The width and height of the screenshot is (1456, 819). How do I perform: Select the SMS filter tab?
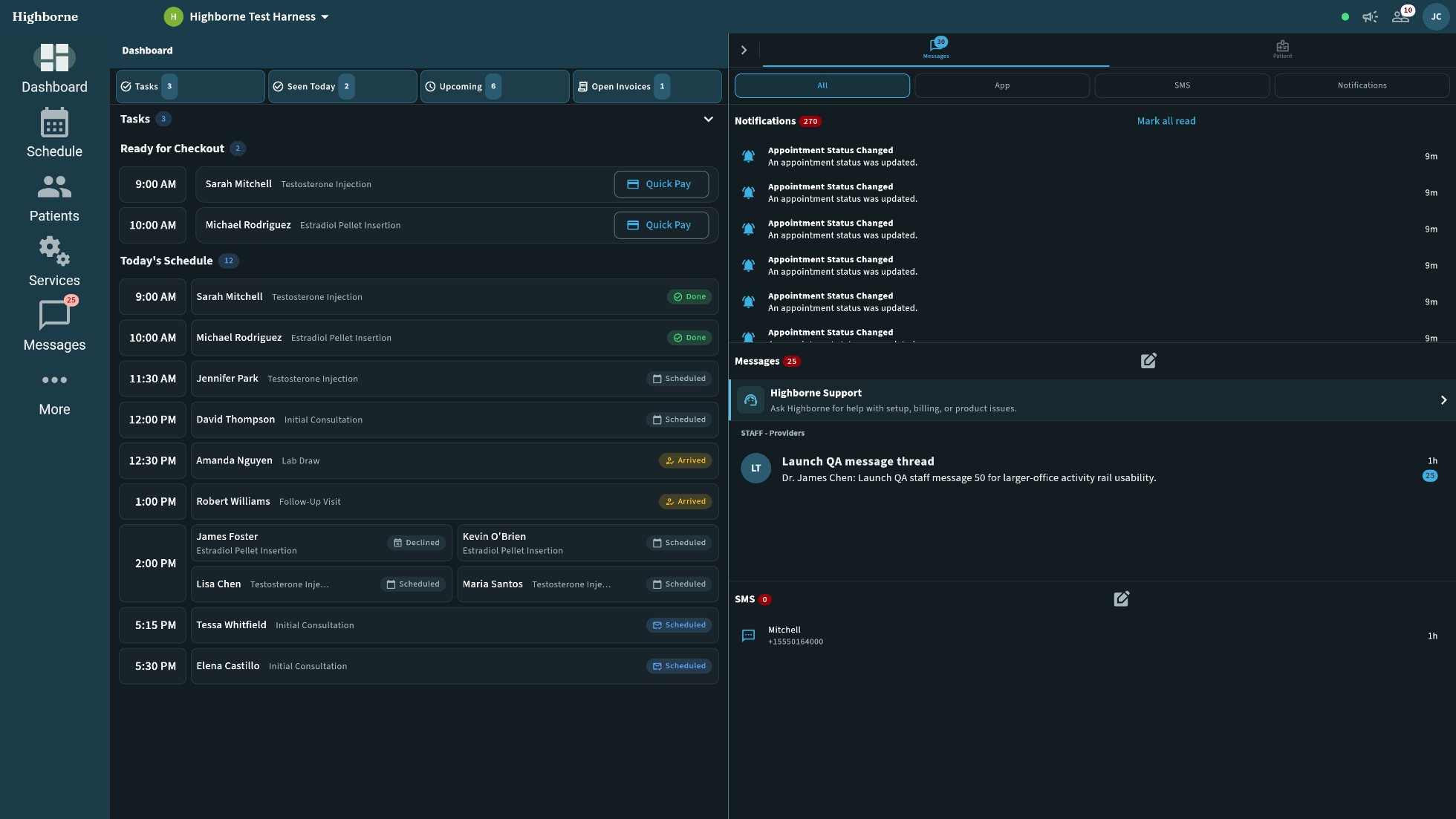(x=1182, y=85)
